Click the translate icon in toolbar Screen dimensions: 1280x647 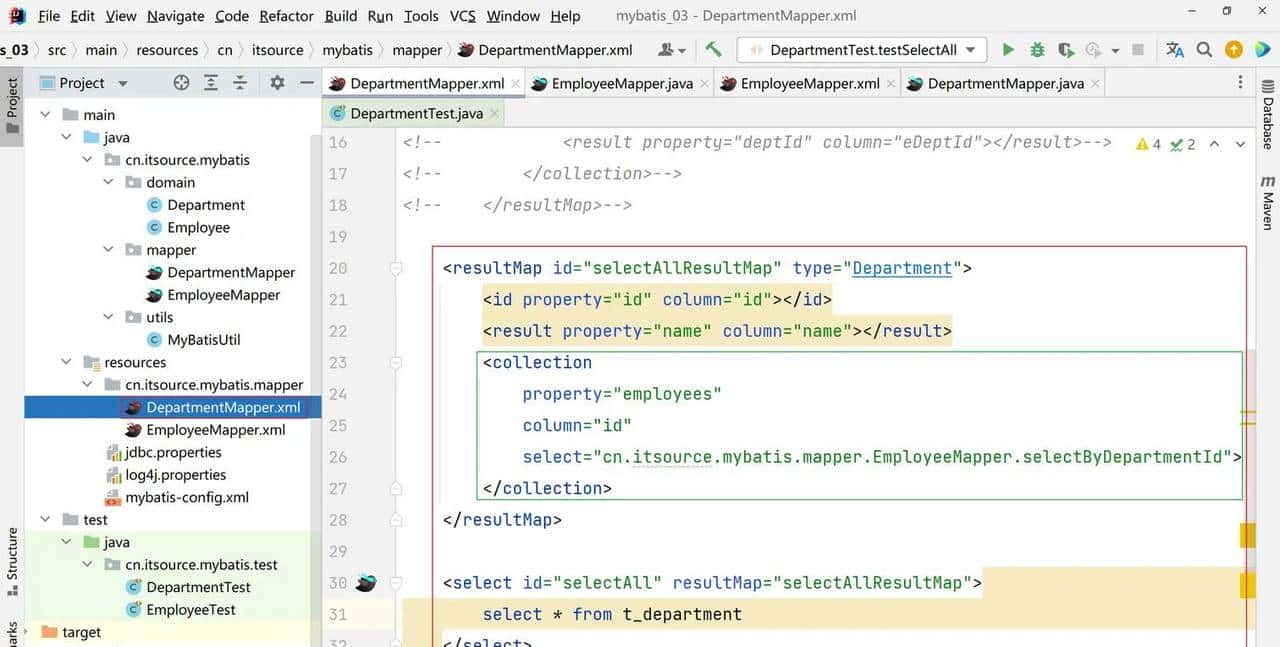point(1175,50)
